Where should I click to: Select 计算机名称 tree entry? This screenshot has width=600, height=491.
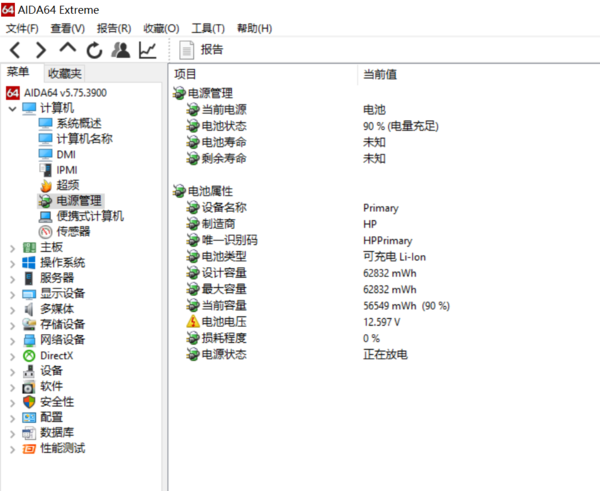coord(85,139)
